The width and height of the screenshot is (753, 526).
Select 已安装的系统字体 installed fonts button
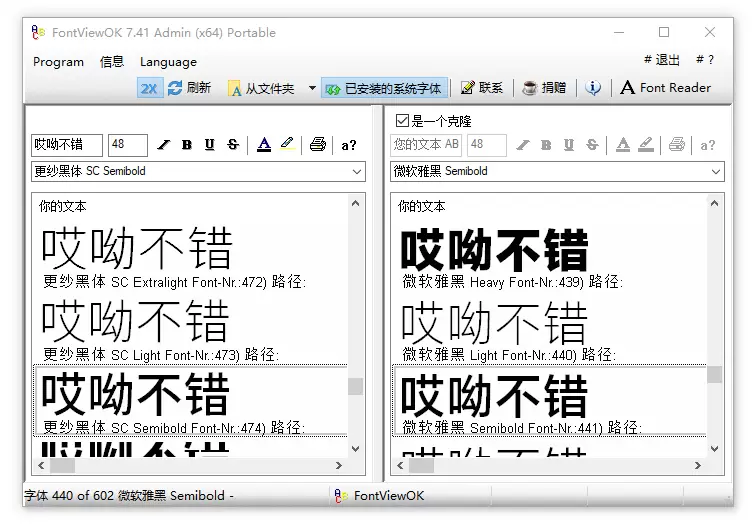[384, 88]
